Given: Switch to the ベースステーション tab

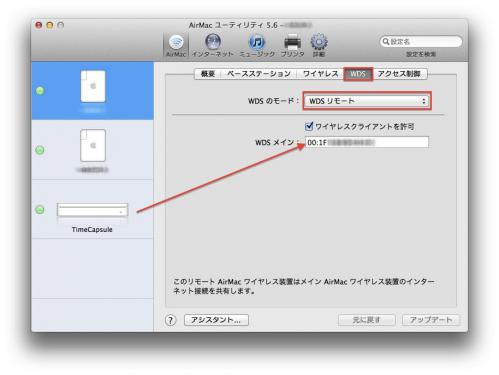Looking at the screenshot, I should pyautogui.click(x=259, y=74).
